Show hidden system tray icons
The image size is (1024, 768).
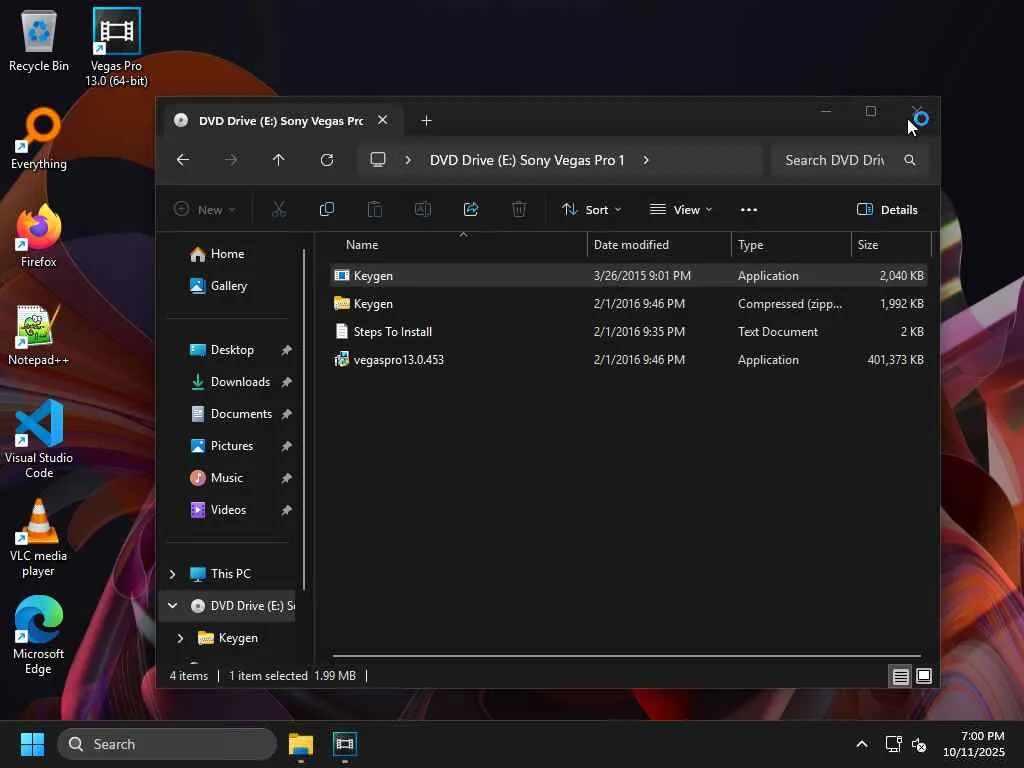(862, 744)
